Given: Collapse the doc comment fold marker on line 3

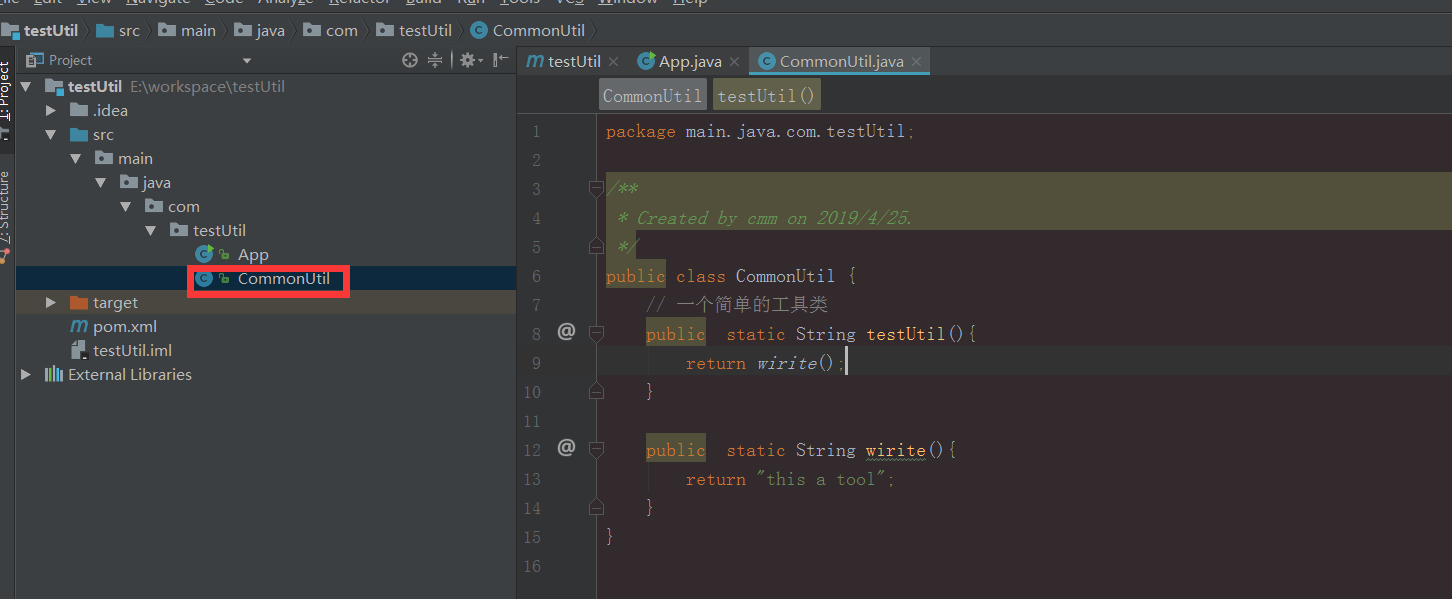Looking at the screenshot, I should pos(596,189).
